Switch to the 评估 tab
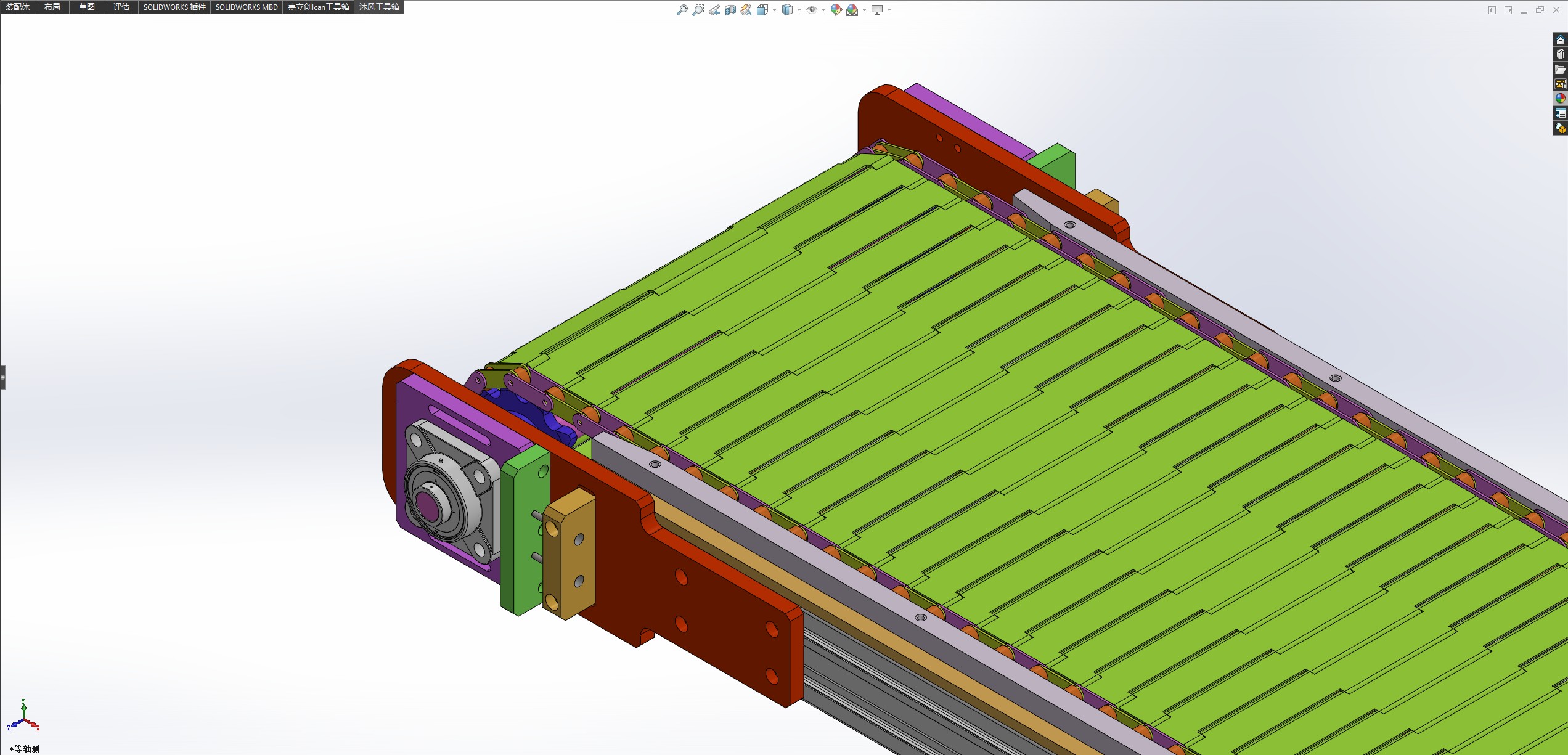Screen dimensions: 1568x755 121,7
